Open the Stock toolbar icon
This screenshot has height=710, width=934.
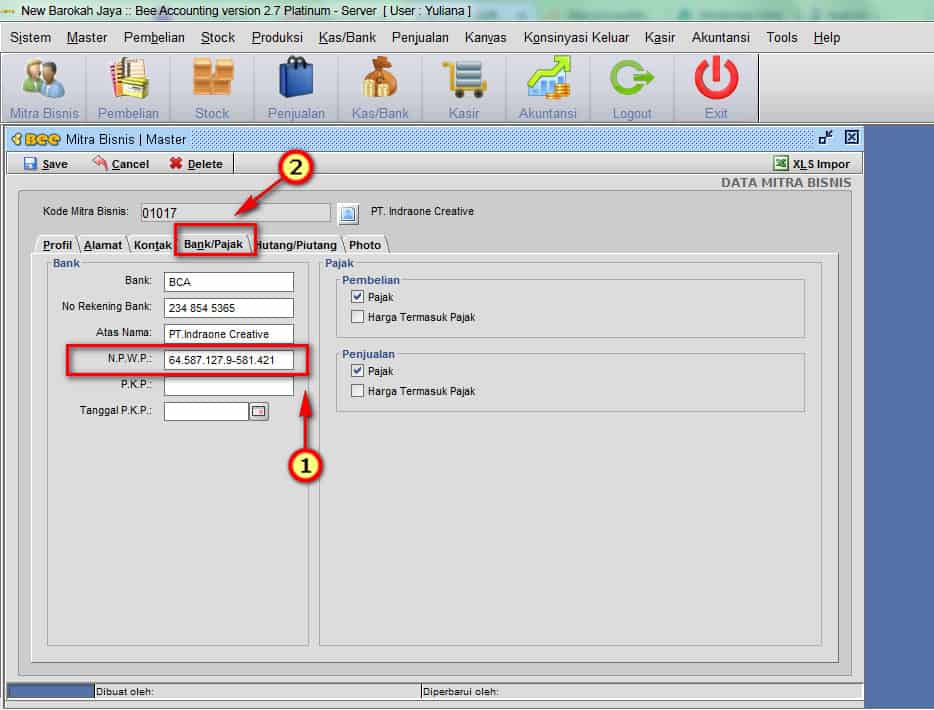212,88
